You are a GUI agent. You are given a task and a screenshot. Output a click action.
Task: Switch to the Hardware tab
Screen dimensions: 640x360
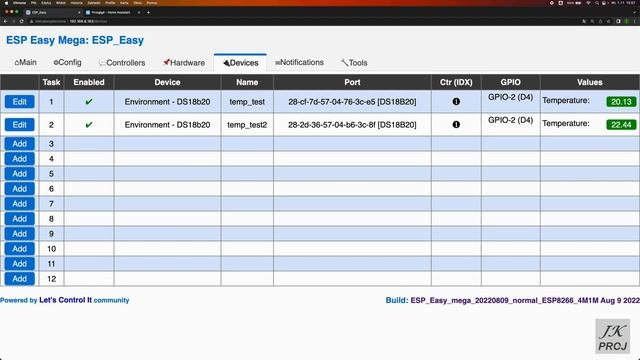point(184,63)
